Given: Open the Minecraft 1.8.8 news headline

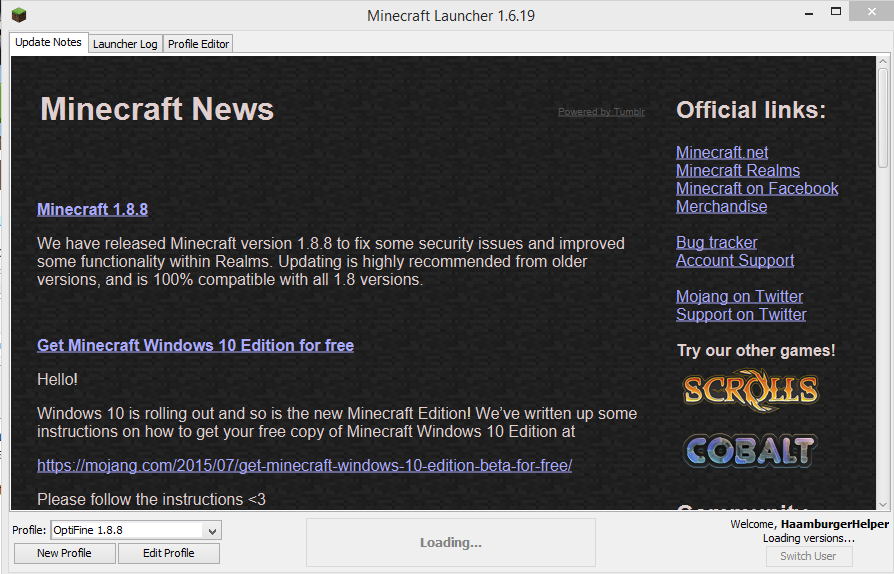Looking at the screenshot, I should click(92, 210).
